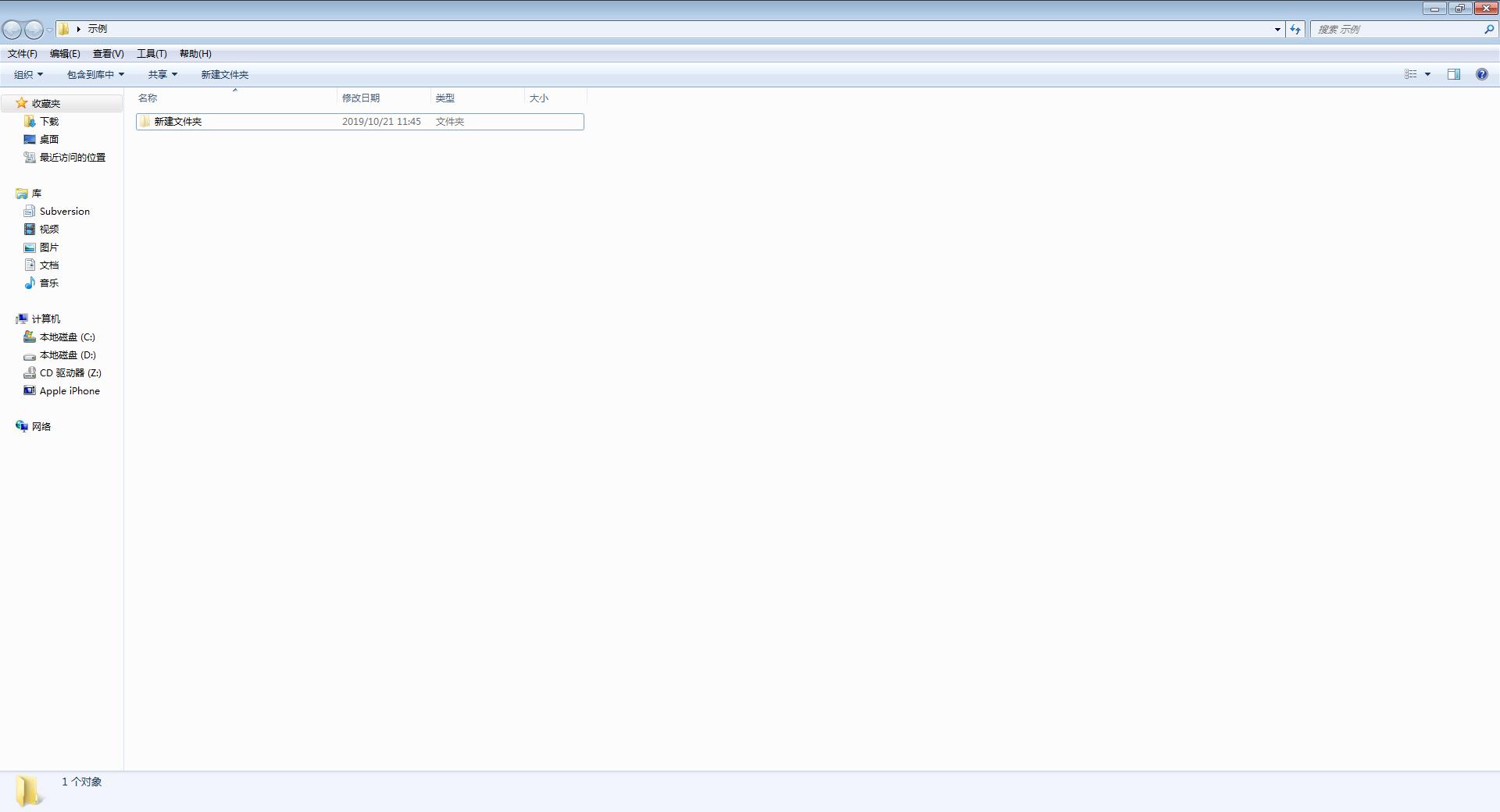Screen dimensions: 1500x812
Task: Click the search magnifier icon
Action: [x=1488, y=29]
